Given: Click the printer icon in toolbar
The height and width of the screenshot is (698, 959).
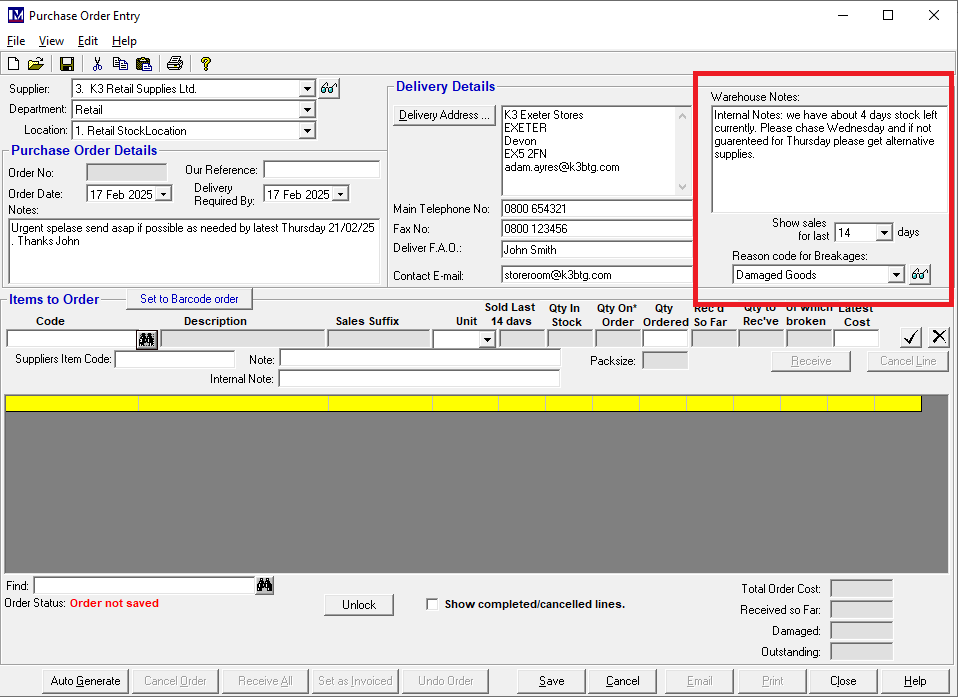Looking at the screenshot, I should point(175,64).
